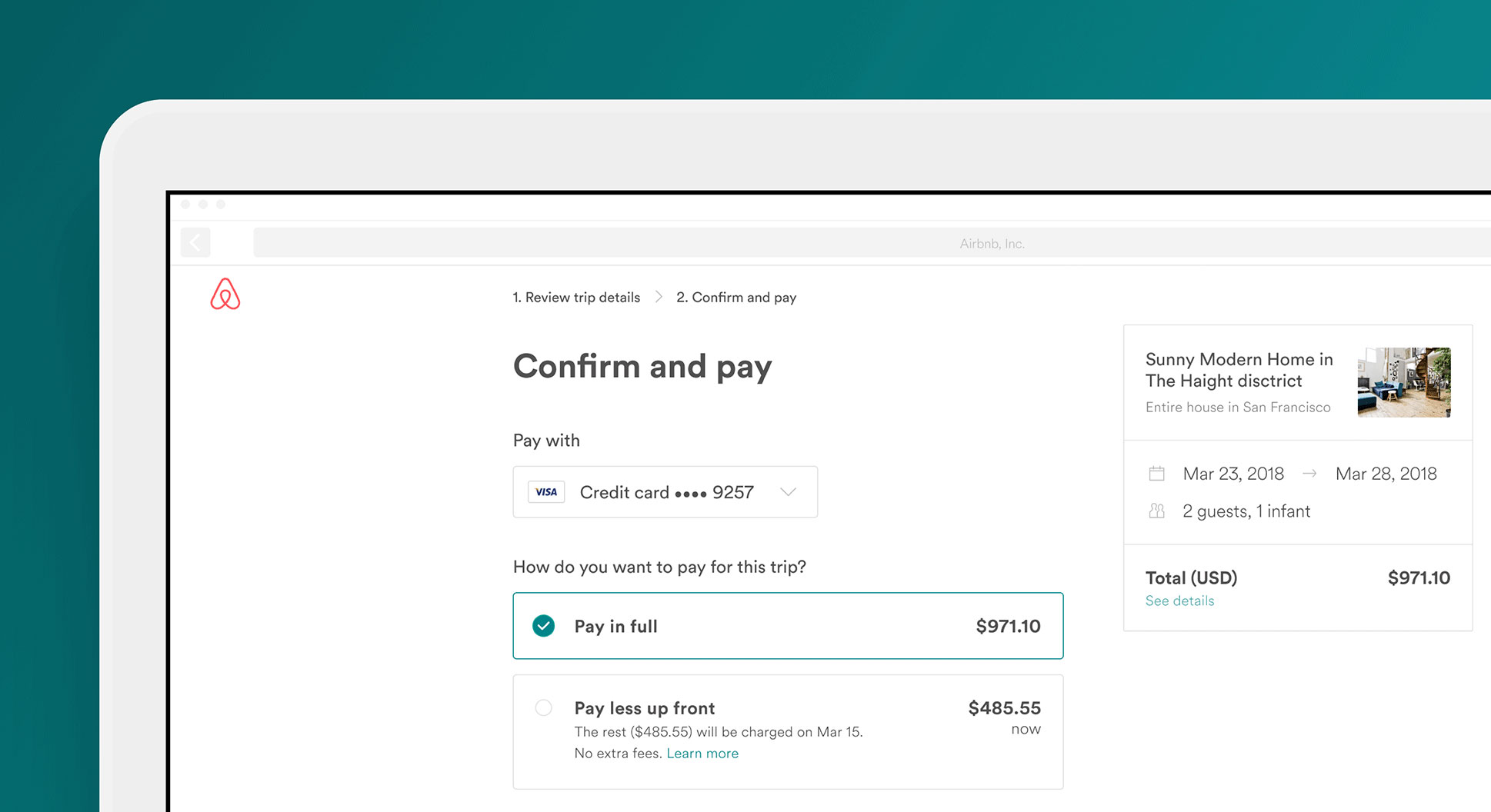Click the dropdown chevron next to 9257
The height and width of the screenshot is (812, 1491).
pos(788,492)
